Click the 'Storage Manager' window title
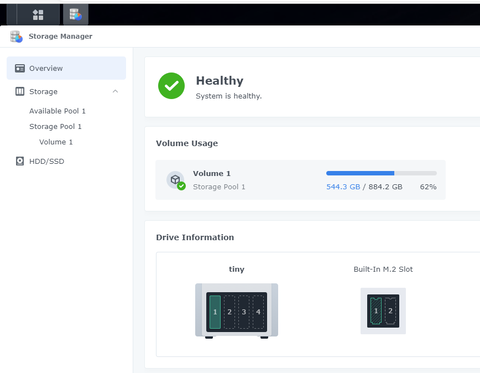The width and height of the screenshot is (480, 373). pos(60,36)
